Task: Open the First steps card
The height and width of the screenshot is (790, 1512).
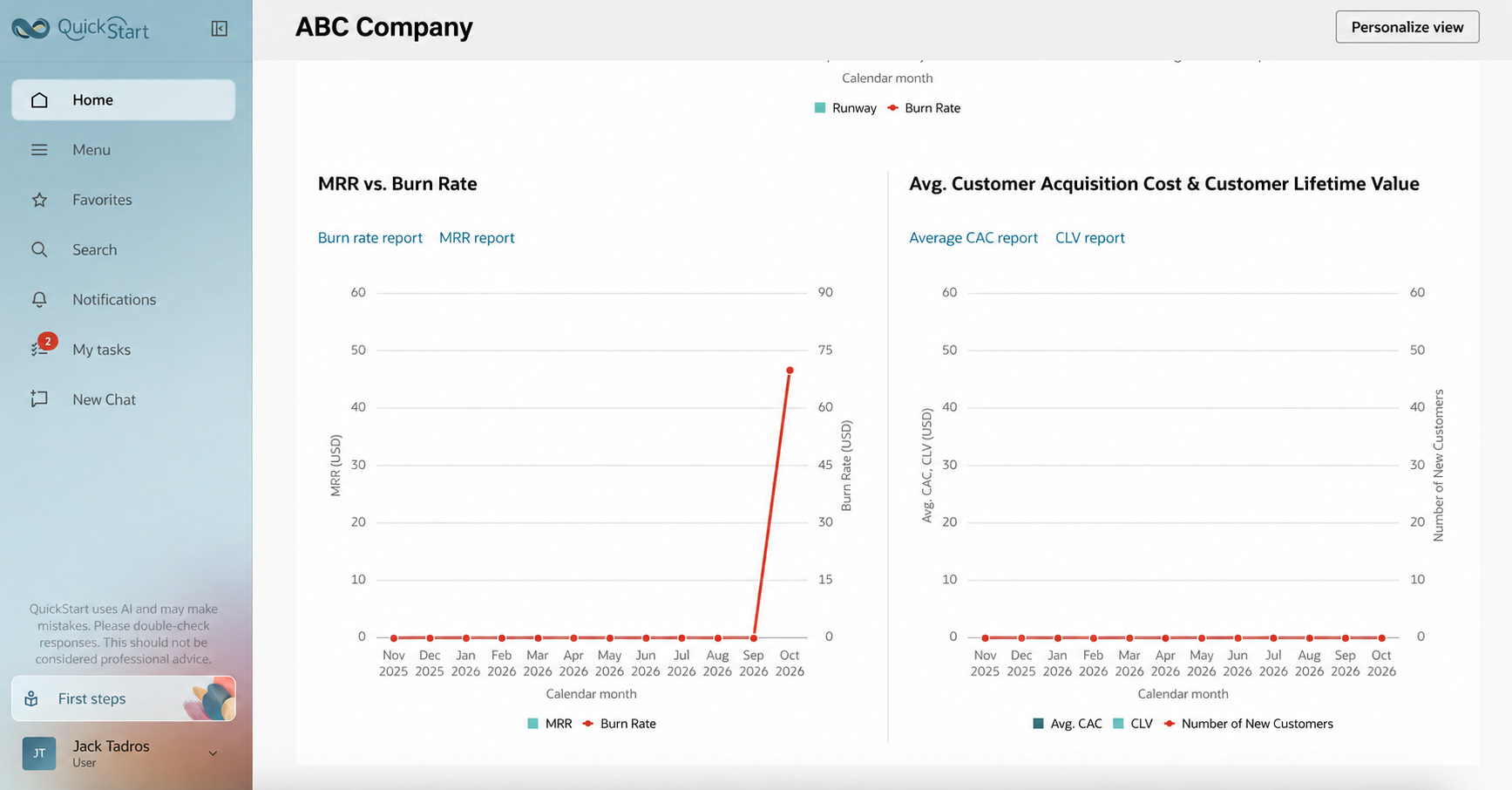Action: tap(123, 698)
